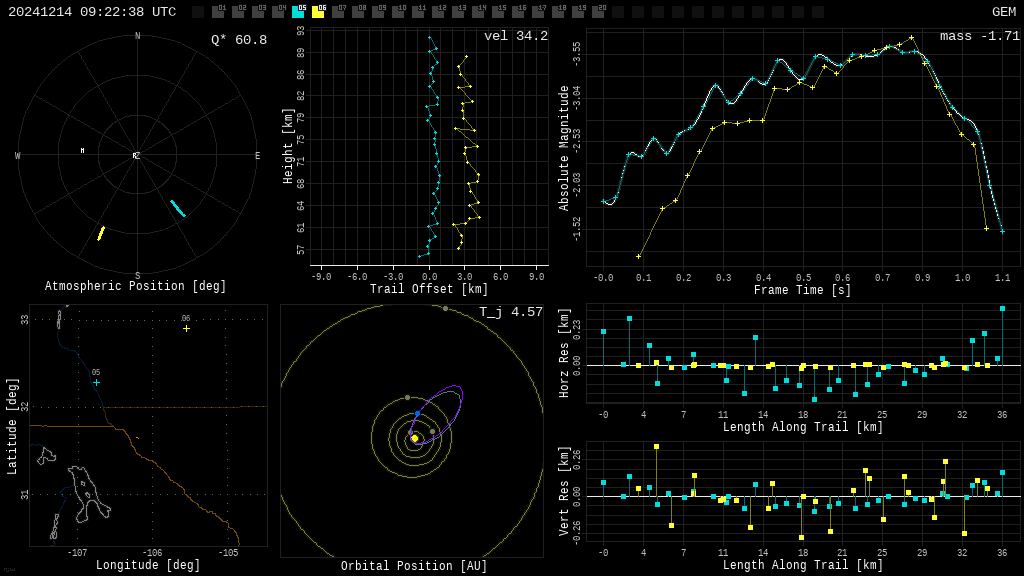Viewport: 1024px width, 576px height.
Task: Click the GEM shower label
Action: [x=1003, y=12]
